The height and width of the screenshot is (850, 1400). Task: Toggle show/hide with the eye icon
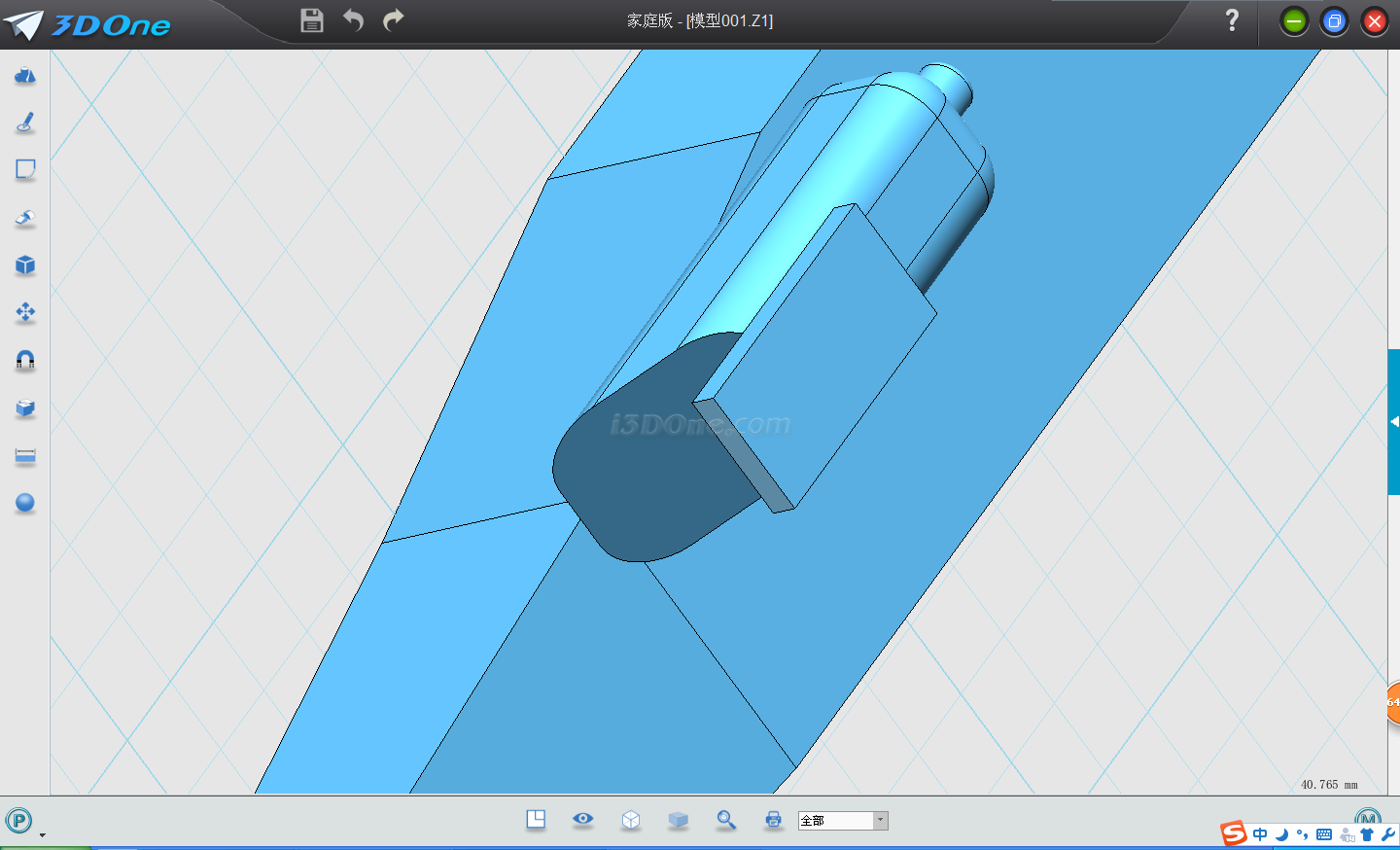583,819
